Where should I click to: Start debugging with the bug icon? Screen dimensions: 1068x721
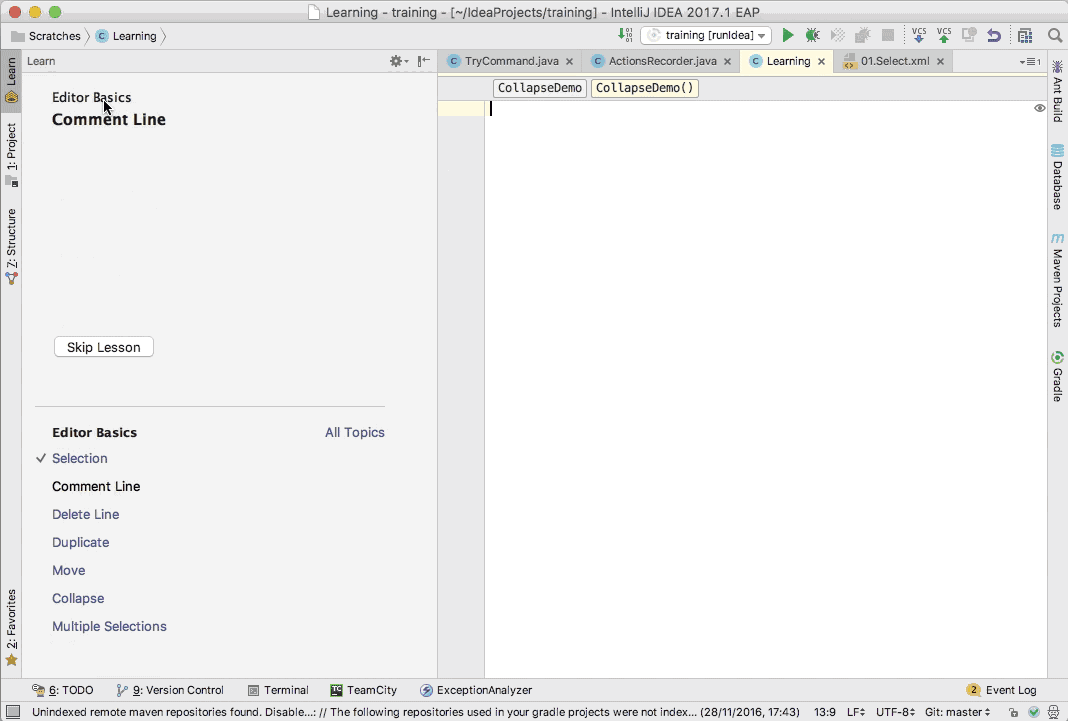(812, 35)
